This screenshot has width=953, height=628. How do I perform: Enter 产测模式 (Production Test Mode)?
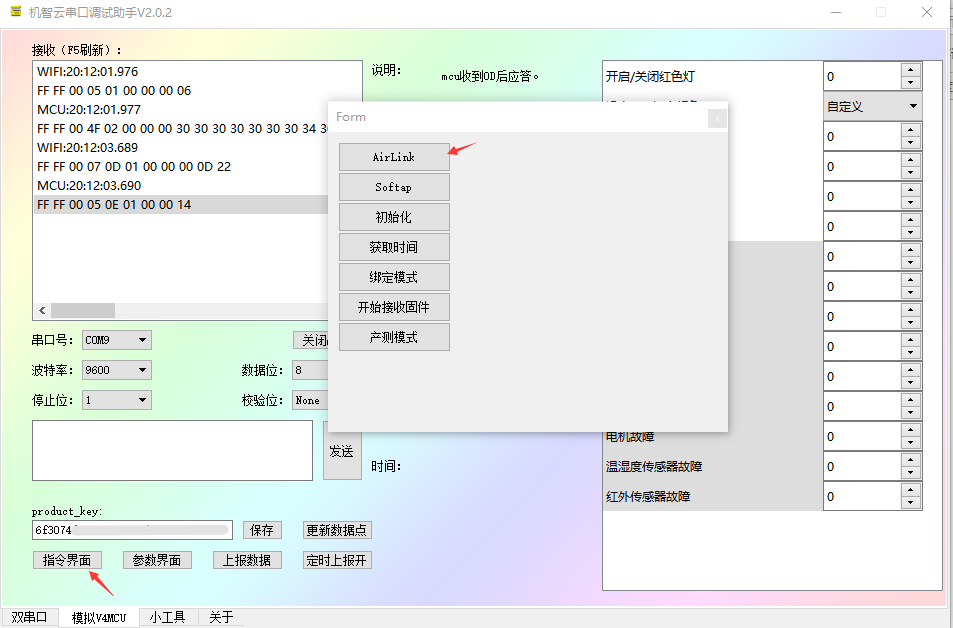point(394,337)
